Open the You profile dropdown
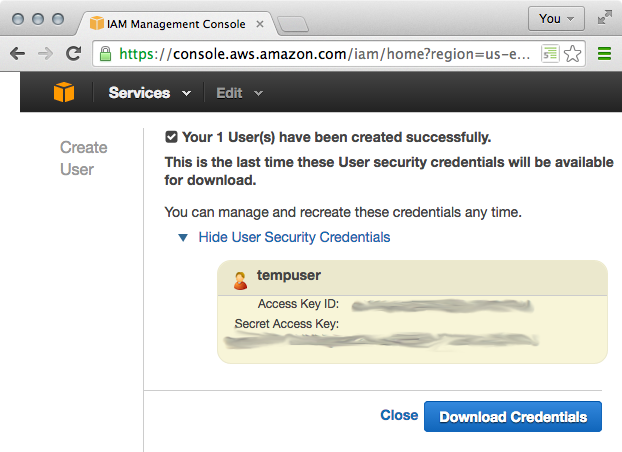Screen dimensions: 622x452 [x=556, y=19]
